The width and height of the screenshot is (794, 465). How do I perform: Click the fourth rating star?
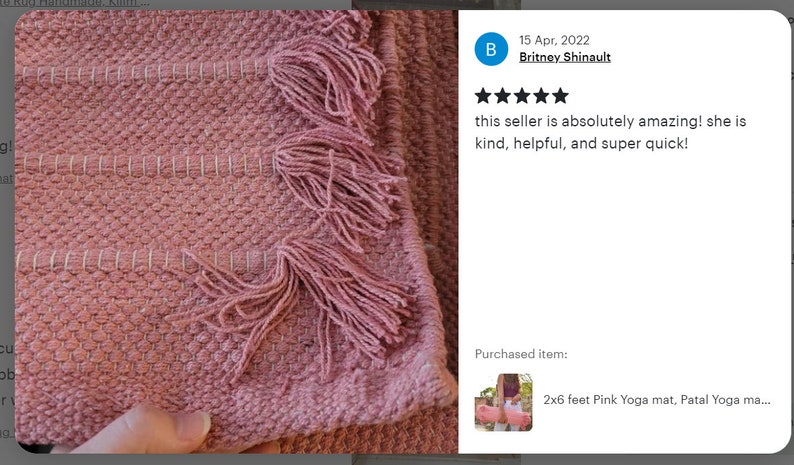pyautogui.click(x=541, y=95)
